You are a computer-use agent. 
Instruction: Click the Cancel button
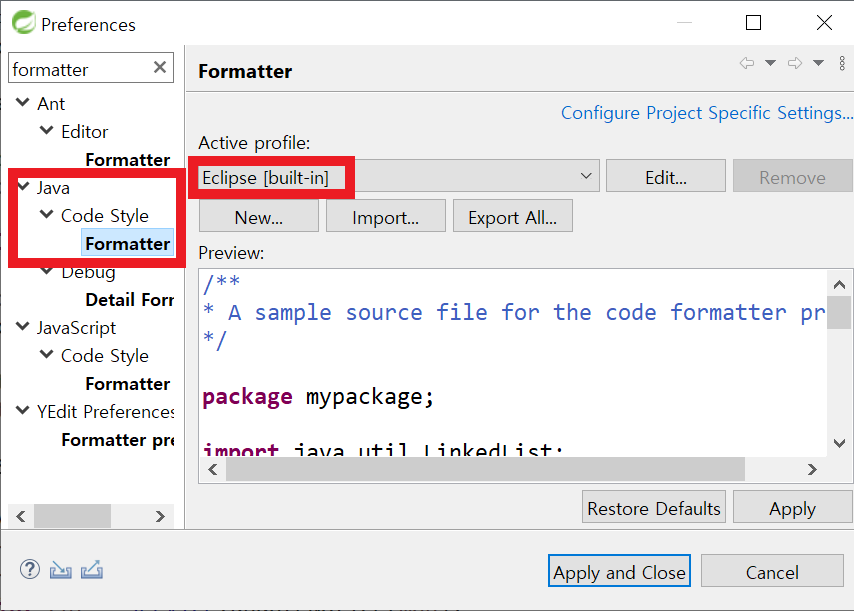pyautogui.click(x=772, y=571)
